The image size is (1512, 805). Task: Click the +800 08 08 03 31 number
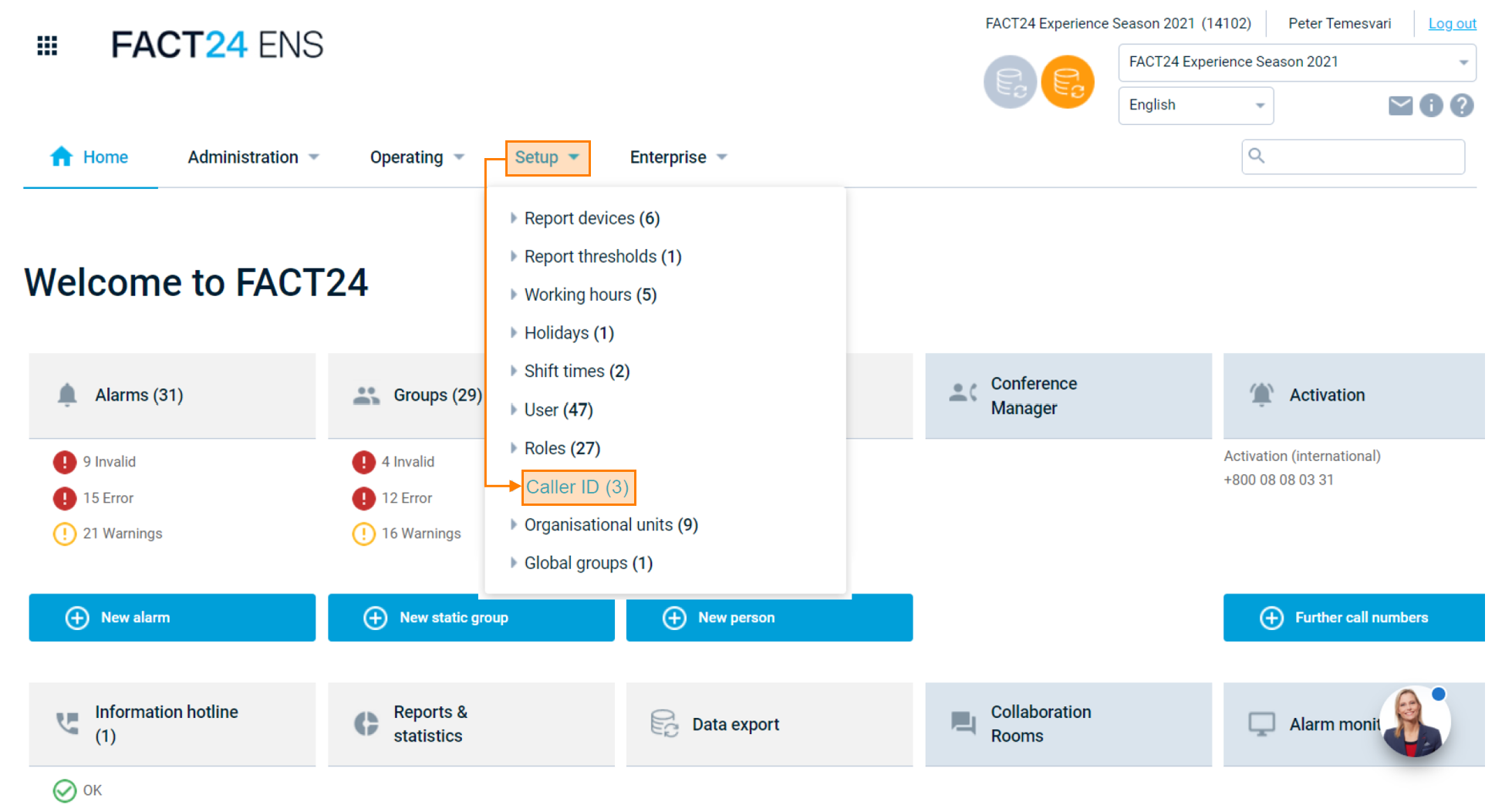(1278, 480)
